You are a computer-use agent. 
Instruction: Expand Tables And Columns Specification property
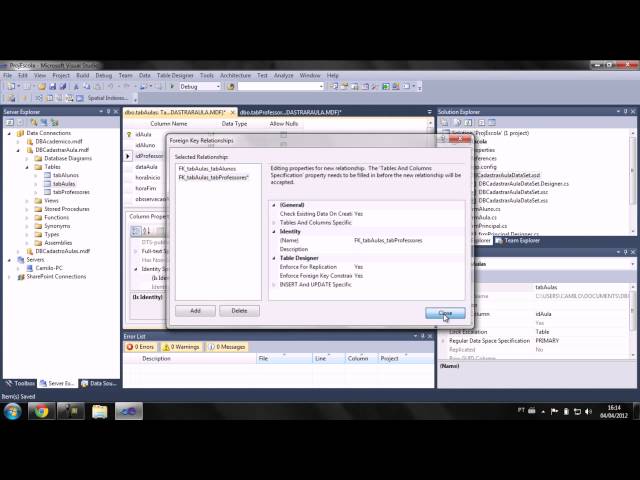coord(274,222)
